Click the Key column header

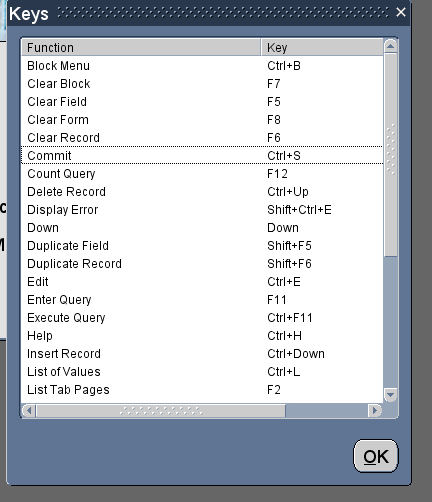322,47
